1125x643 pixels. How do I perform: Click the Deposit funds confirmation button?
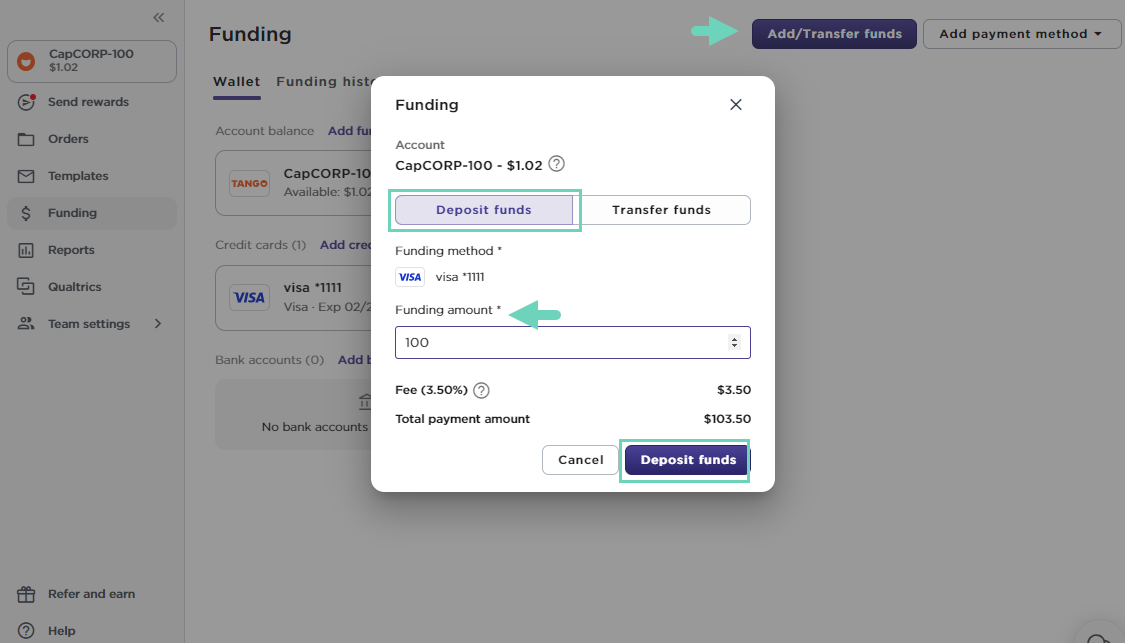[686, 460]
